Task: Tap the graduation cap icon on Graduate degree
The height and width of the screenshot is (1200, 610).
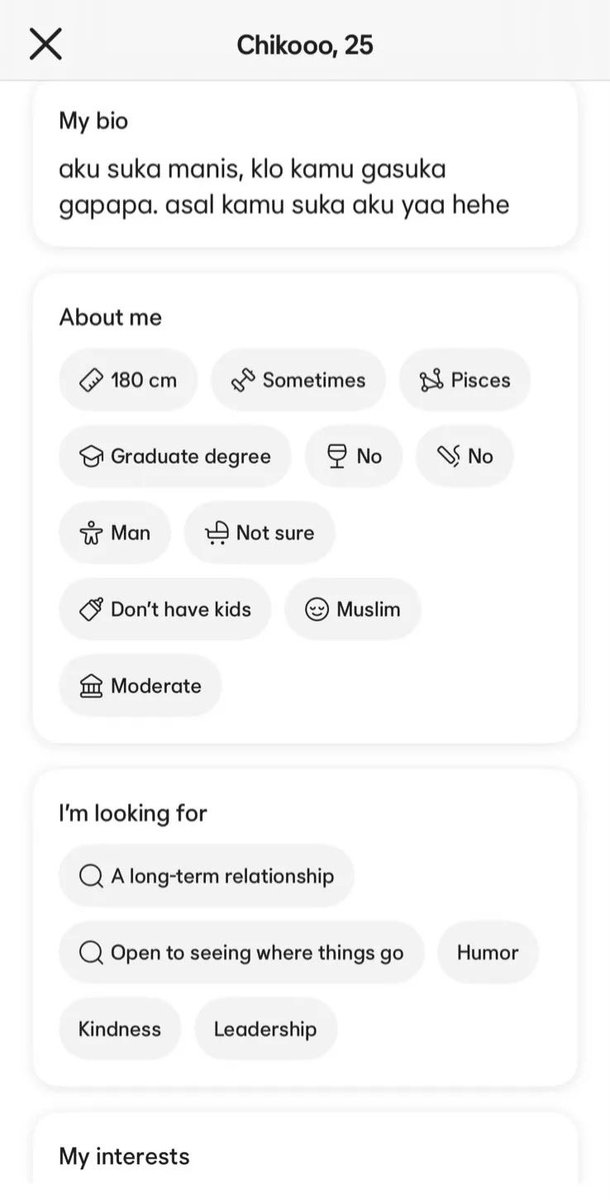Action: coord(91,457)
